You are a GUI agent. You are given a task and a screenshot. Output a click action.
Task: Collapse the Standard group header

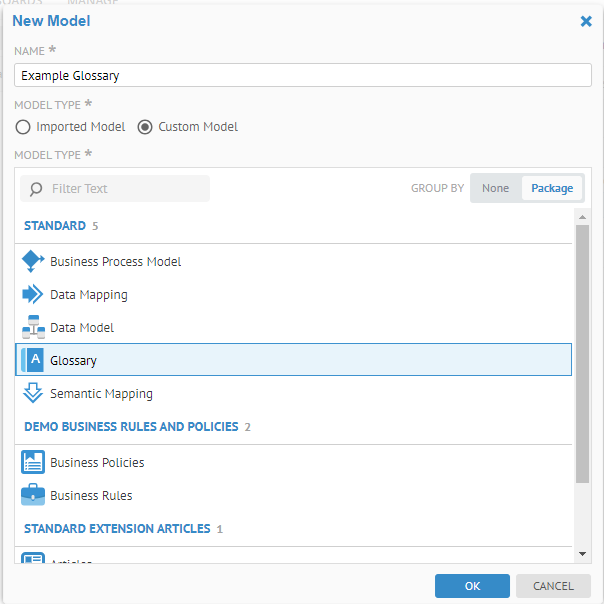click(x=55, y=226)
